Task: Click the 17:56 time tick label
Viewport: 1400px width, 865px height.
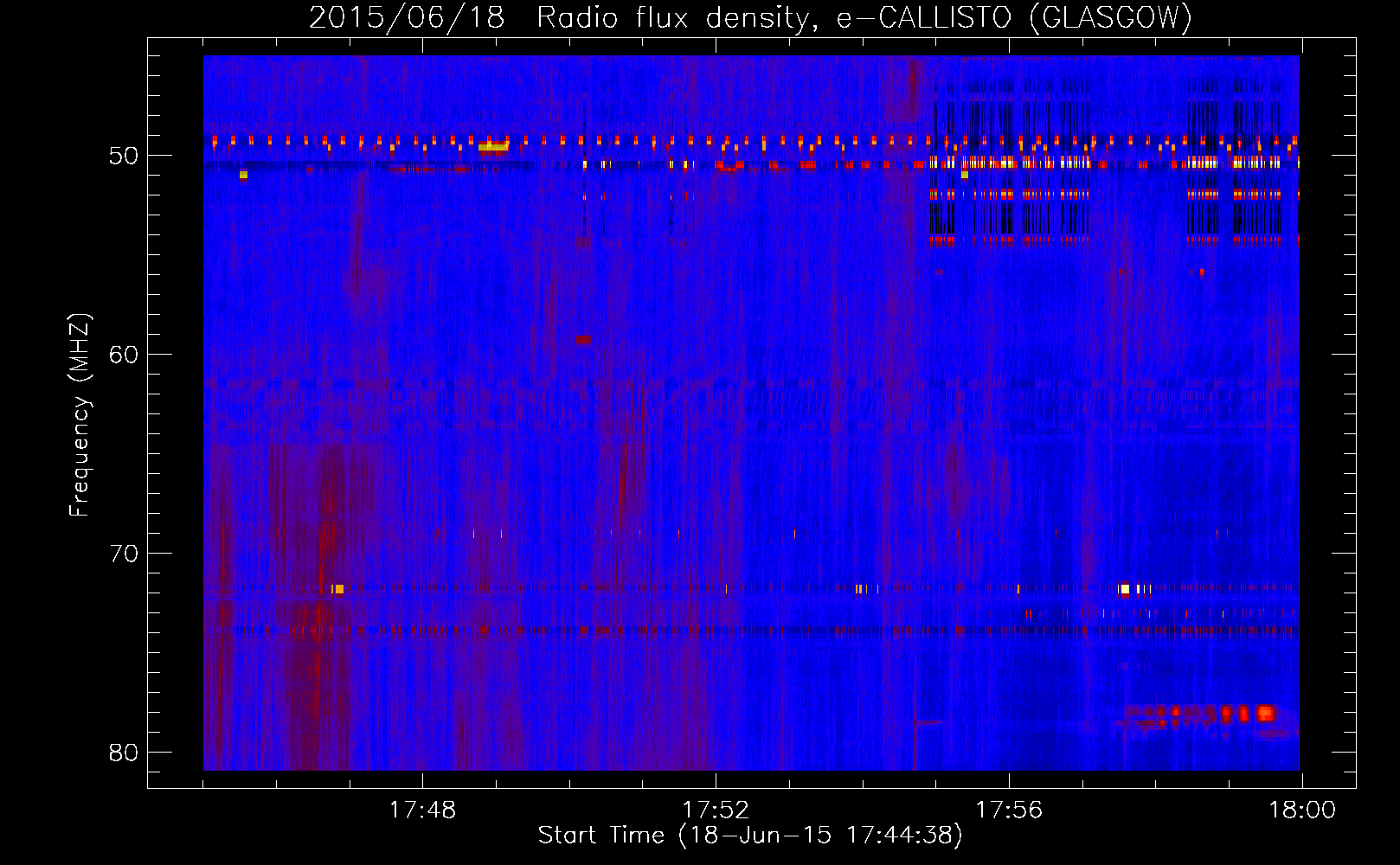Action: coord(1009,811)
